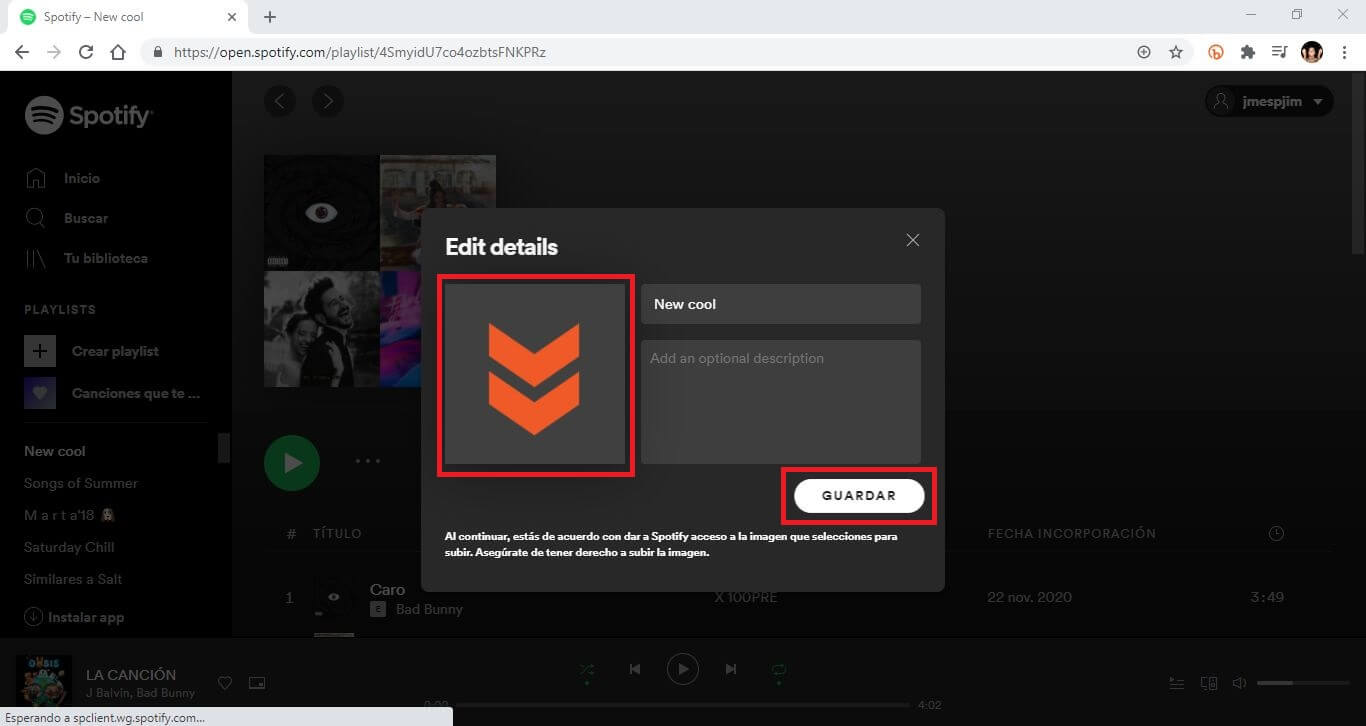This screenshot has height=726, width=1366.
Task: Mute with the volume speaker icon
Action: coord(1239,683)
